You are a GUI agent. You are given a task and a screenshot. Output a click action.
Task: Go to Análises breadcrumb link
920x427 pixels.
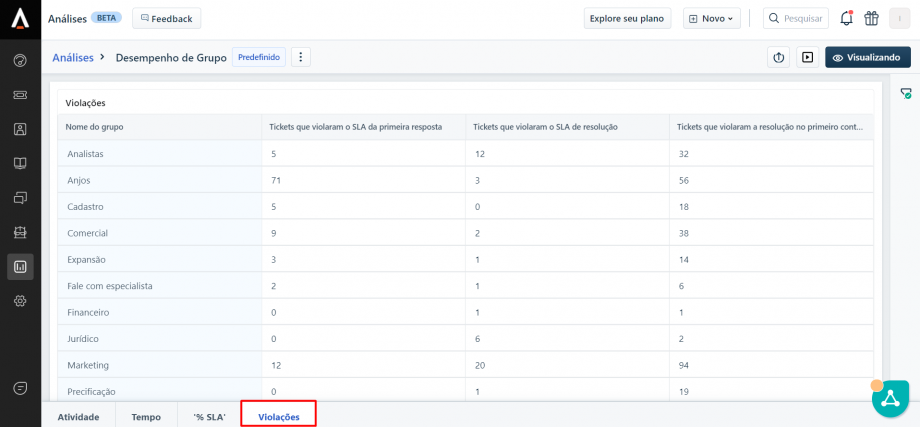(73, 58)
